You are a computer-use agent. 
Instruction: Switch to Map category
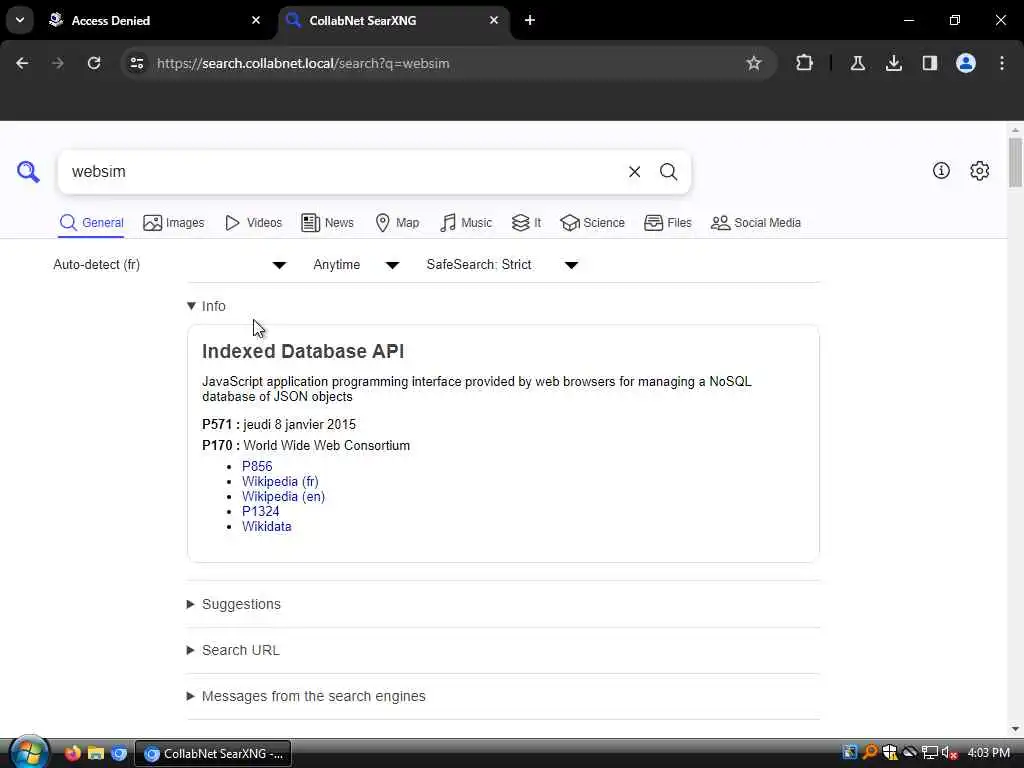tap(397, 223)
